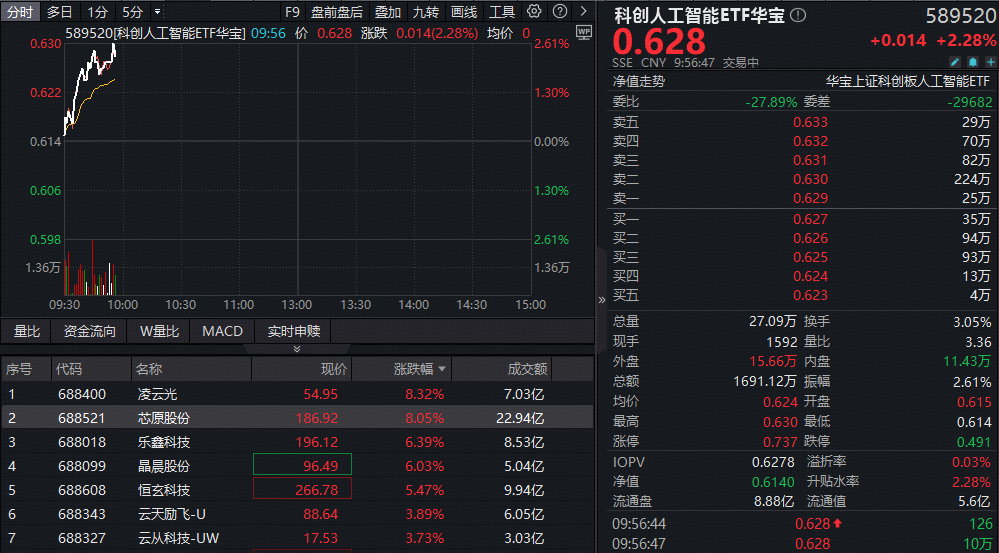This screenshot has height=553, width=999.
Task: Click the 266.78 price cell
Action: coord(302,490)
